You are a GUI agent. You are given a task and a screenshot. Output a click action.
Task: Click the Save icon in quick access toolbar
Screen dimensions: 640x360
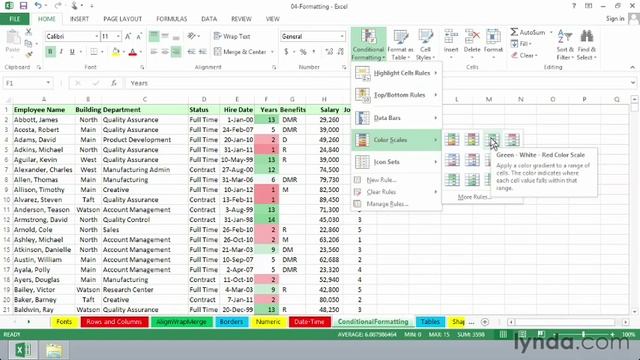(x=23, y=6)
